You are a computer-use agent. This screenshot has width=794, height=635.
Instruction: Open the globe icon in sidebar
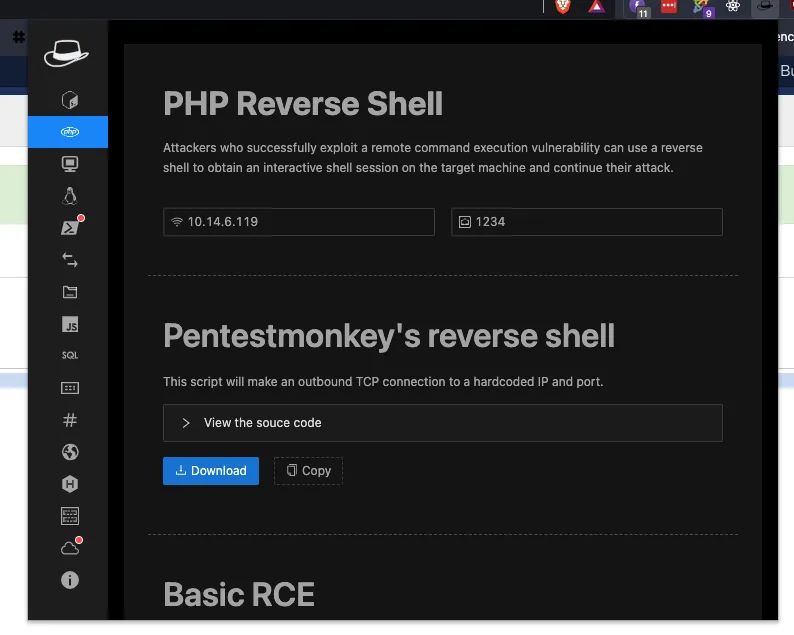click(69, 452)
